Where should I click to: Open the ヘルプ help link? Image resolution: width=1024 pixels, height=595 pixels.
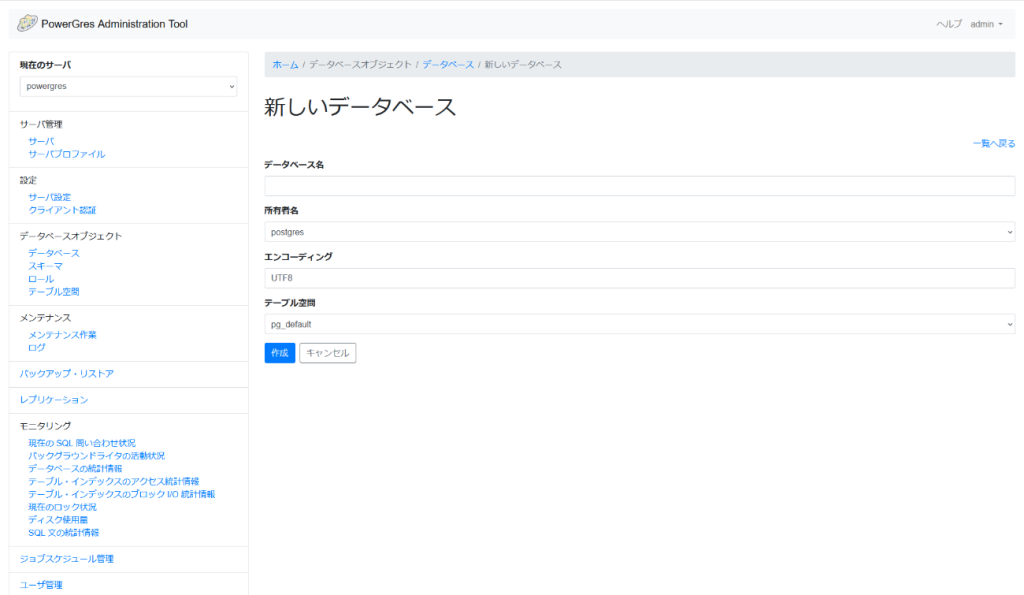(949, 24)
